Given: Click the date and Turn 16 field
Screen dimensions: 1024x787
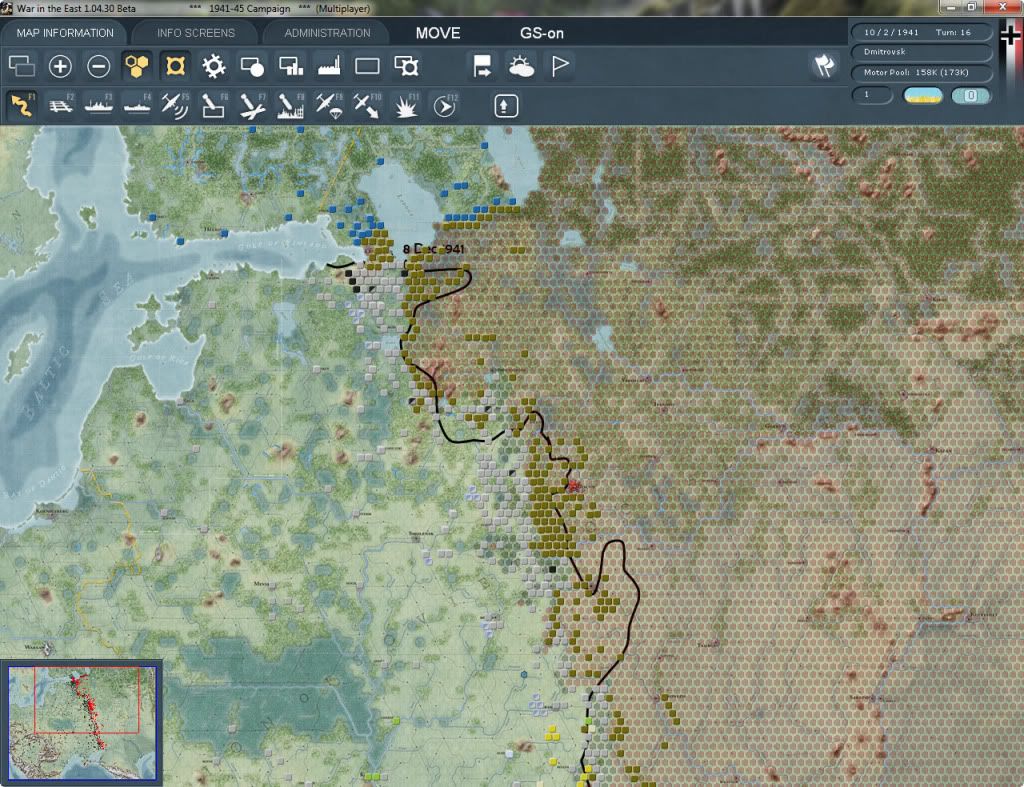Looking at the screenshot, I should pyautogui.click(x=920, y=32).
